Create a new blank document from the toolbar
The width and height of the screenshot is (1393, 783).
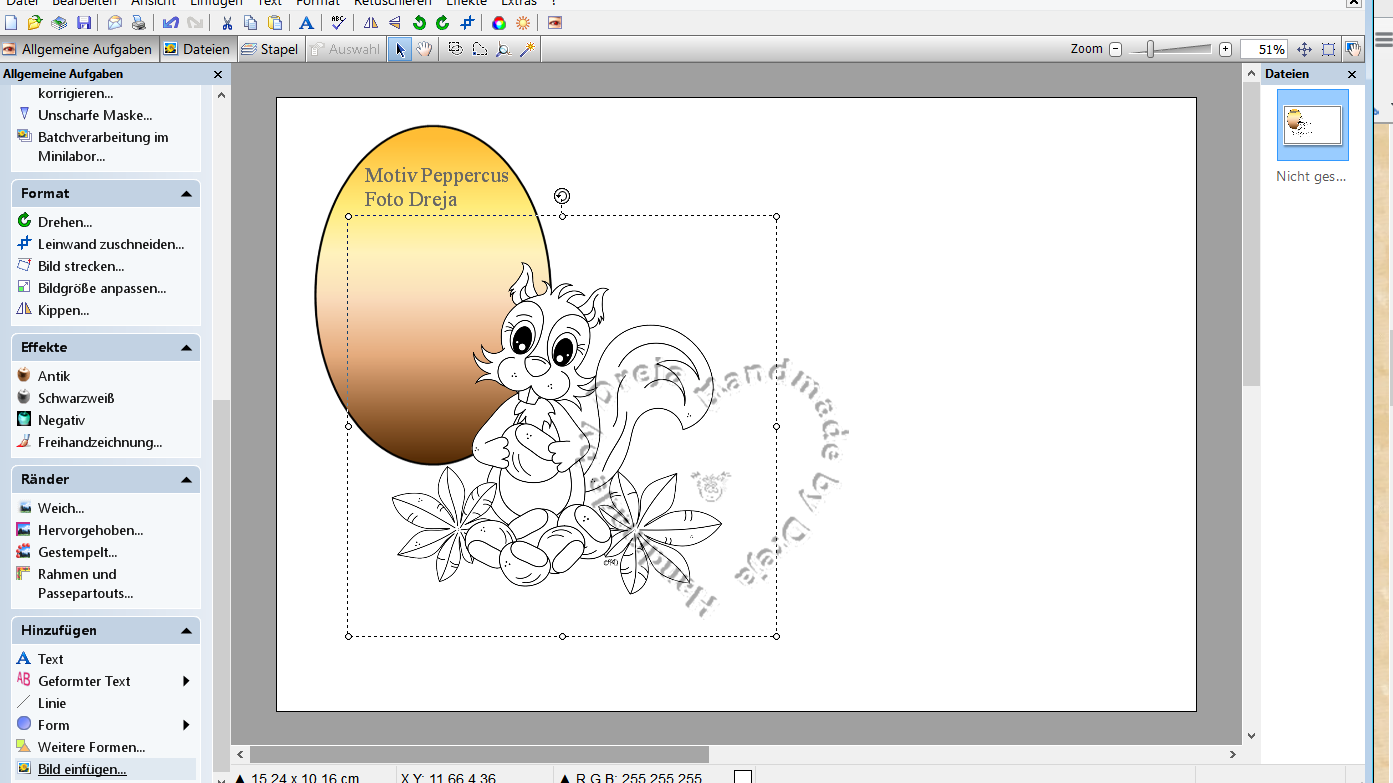coord(11,23)
